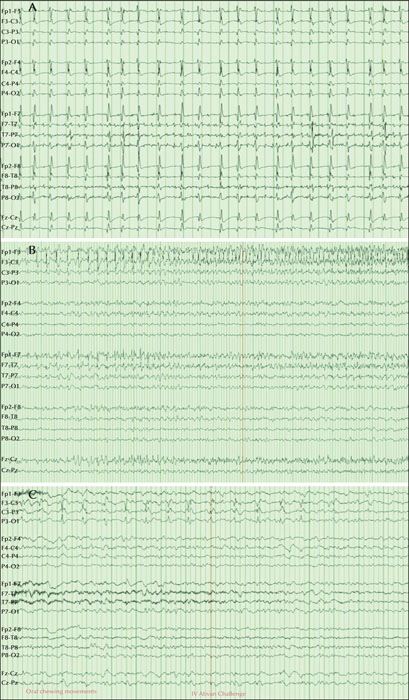This screenshot has width=409, height=700.
Task: Select the Cz-Pz channel label in panel A
Action: point(11,228)
